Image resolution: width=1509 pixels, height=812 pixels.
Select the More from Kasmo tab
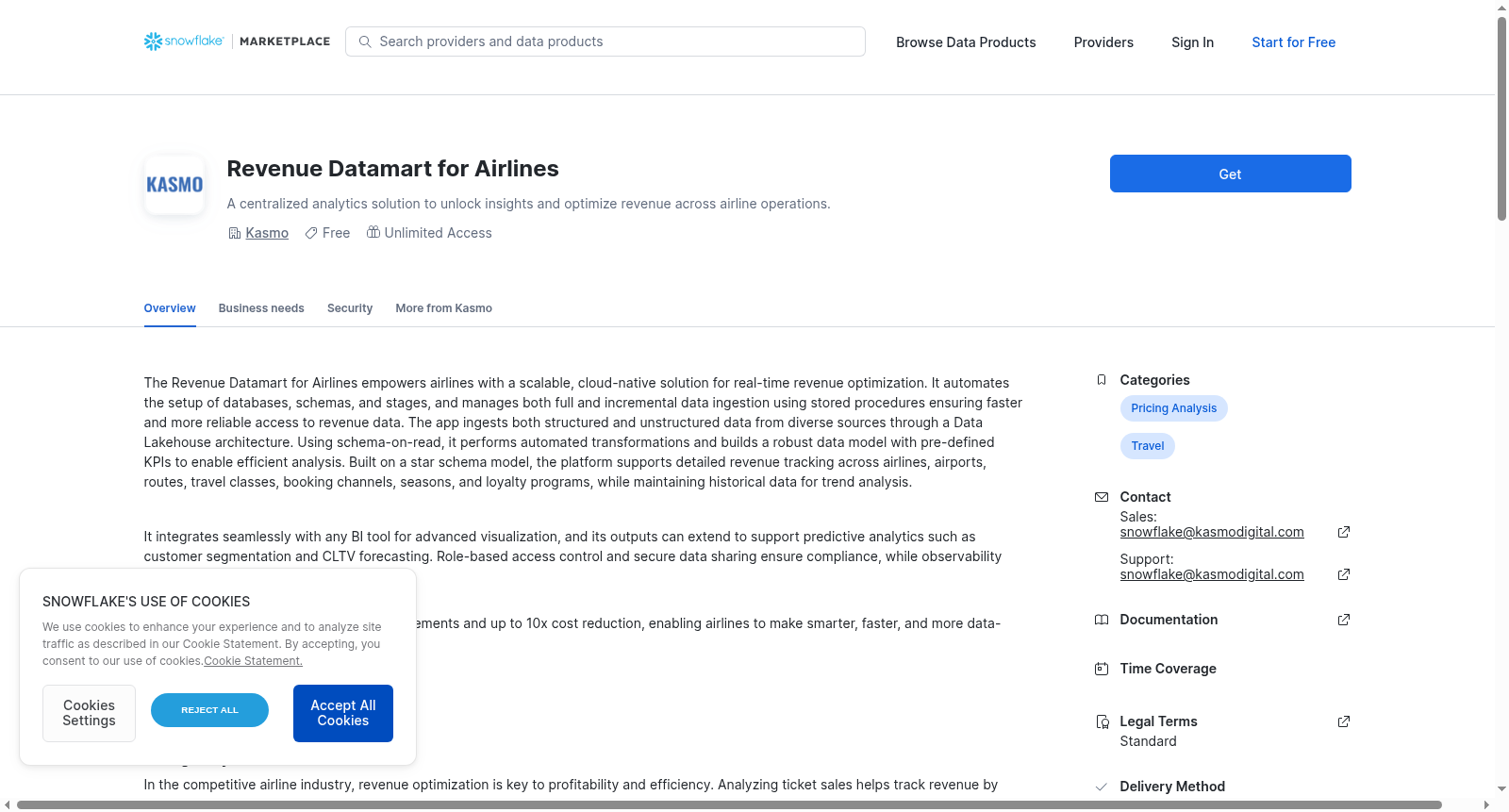[x=444, y=308]
